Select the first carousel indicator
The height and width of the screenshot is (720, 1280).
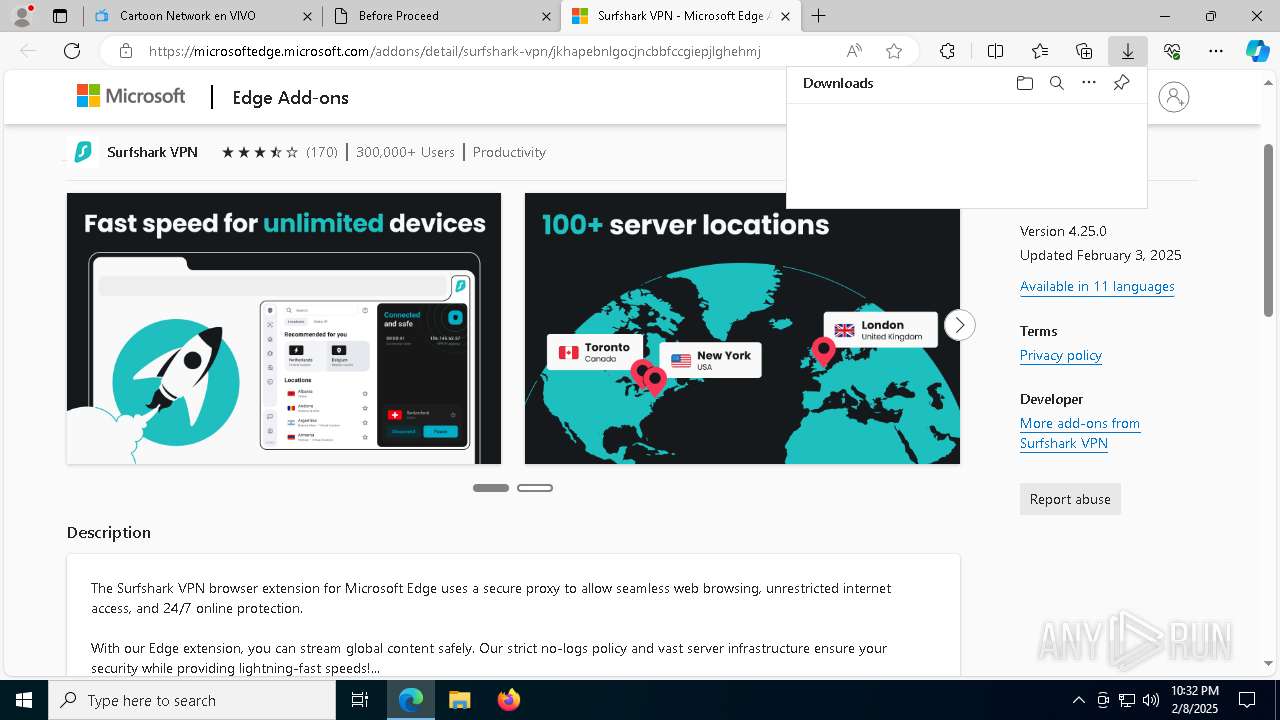(x=491, y=488)
